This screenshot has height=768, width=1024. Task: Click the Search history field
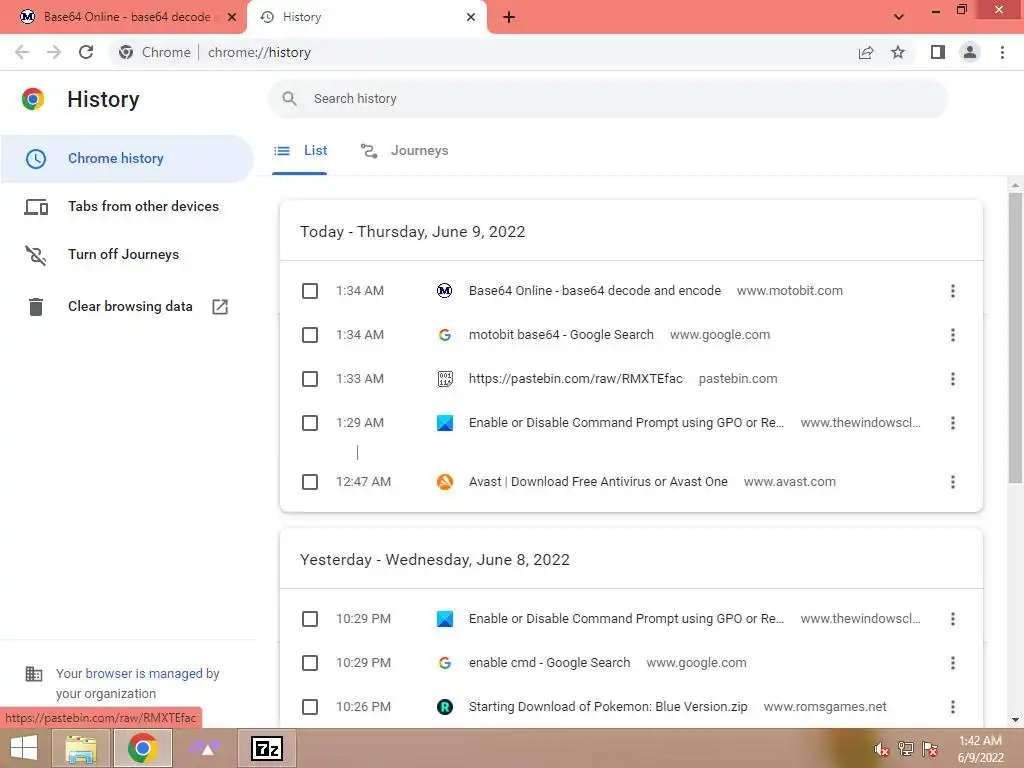coord(607,99)
